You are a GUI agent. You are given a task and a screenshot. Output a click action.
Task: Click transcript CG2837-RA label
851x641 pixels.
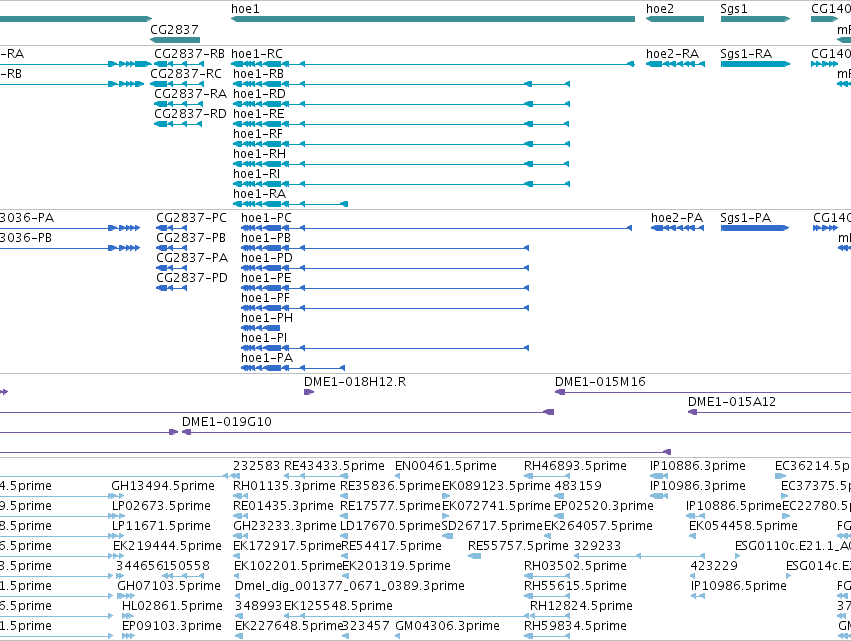[190, 94]
